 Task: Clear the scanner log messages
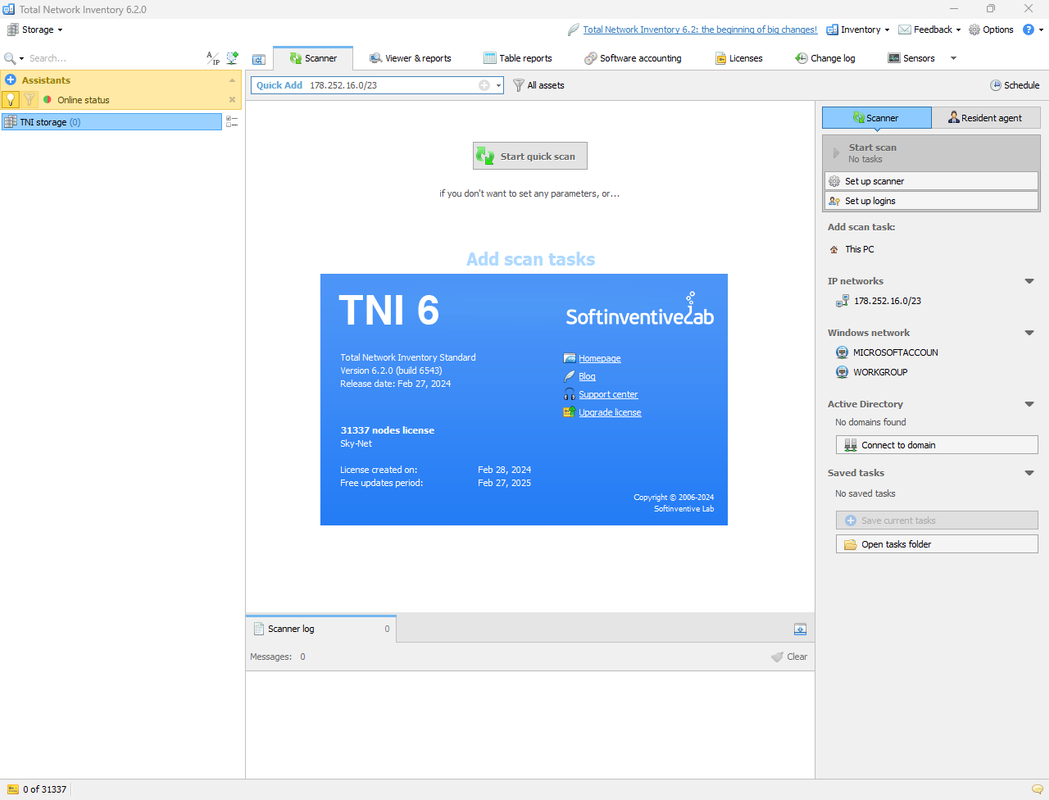click(789, 657)
